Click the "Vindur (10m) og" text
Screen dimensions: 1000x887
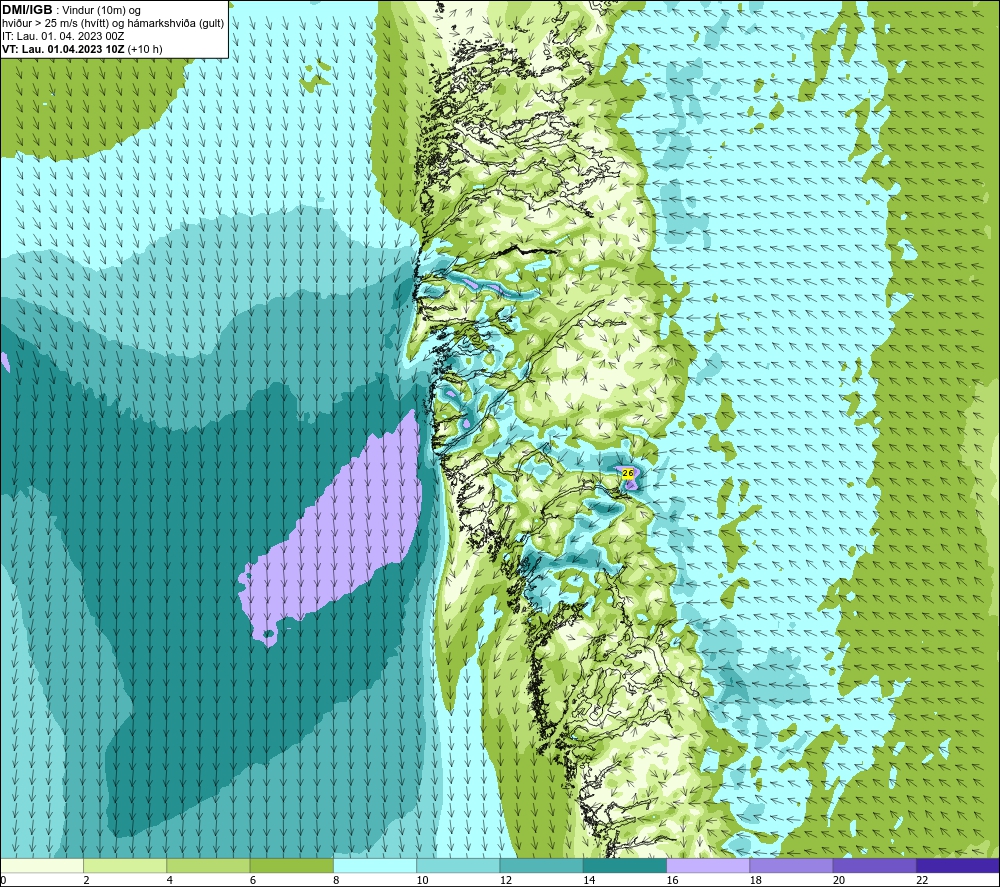point(101,11)
